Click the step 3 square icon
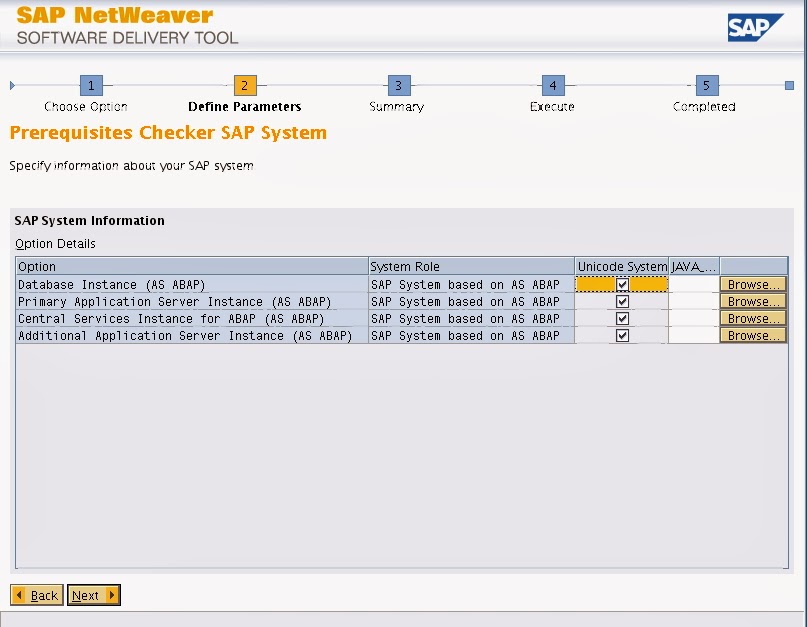Image resolution: width=807 pixels, height=627 pixels. pos(397,86)
